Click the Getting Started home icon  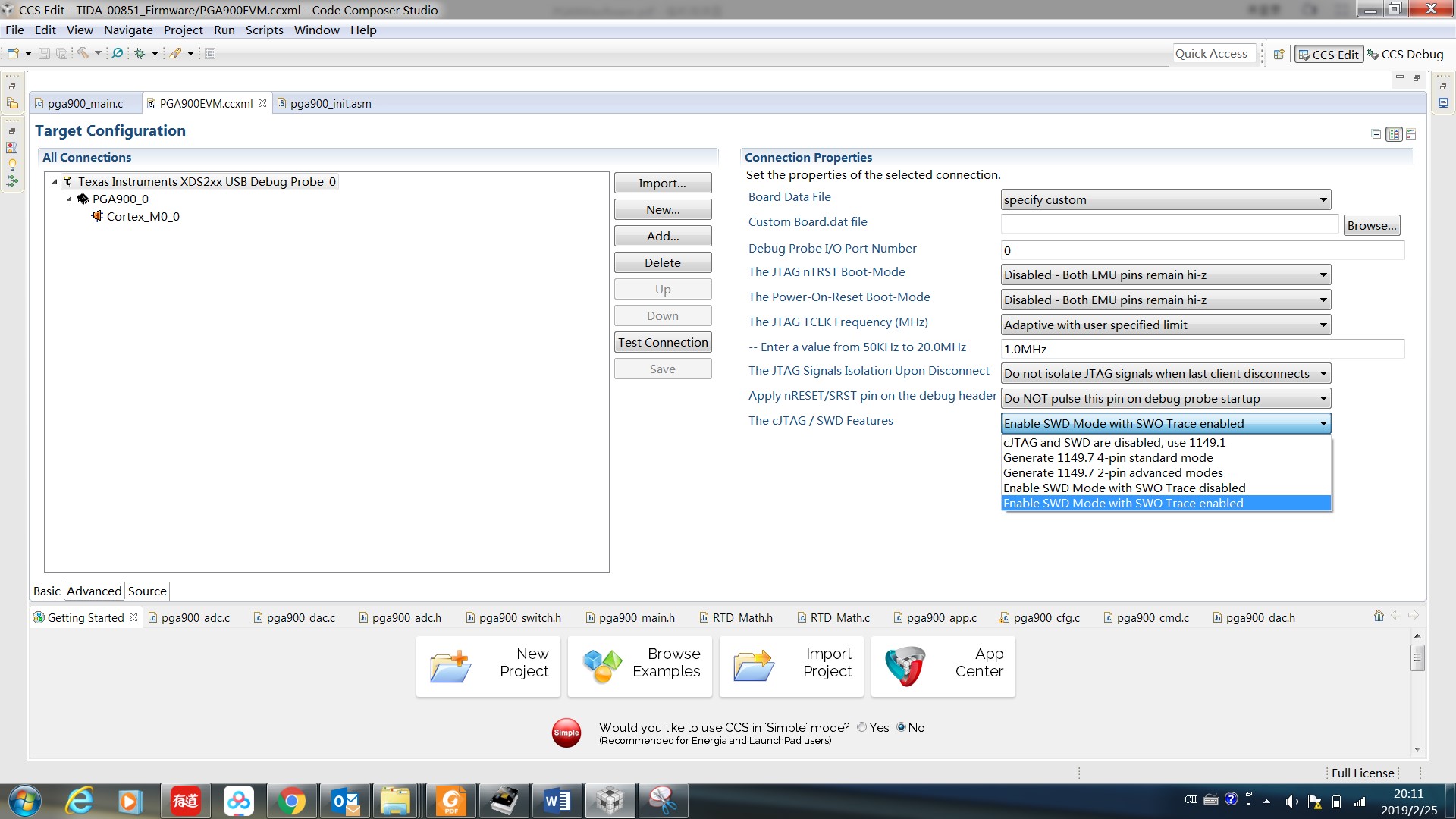coord(1379,616)
